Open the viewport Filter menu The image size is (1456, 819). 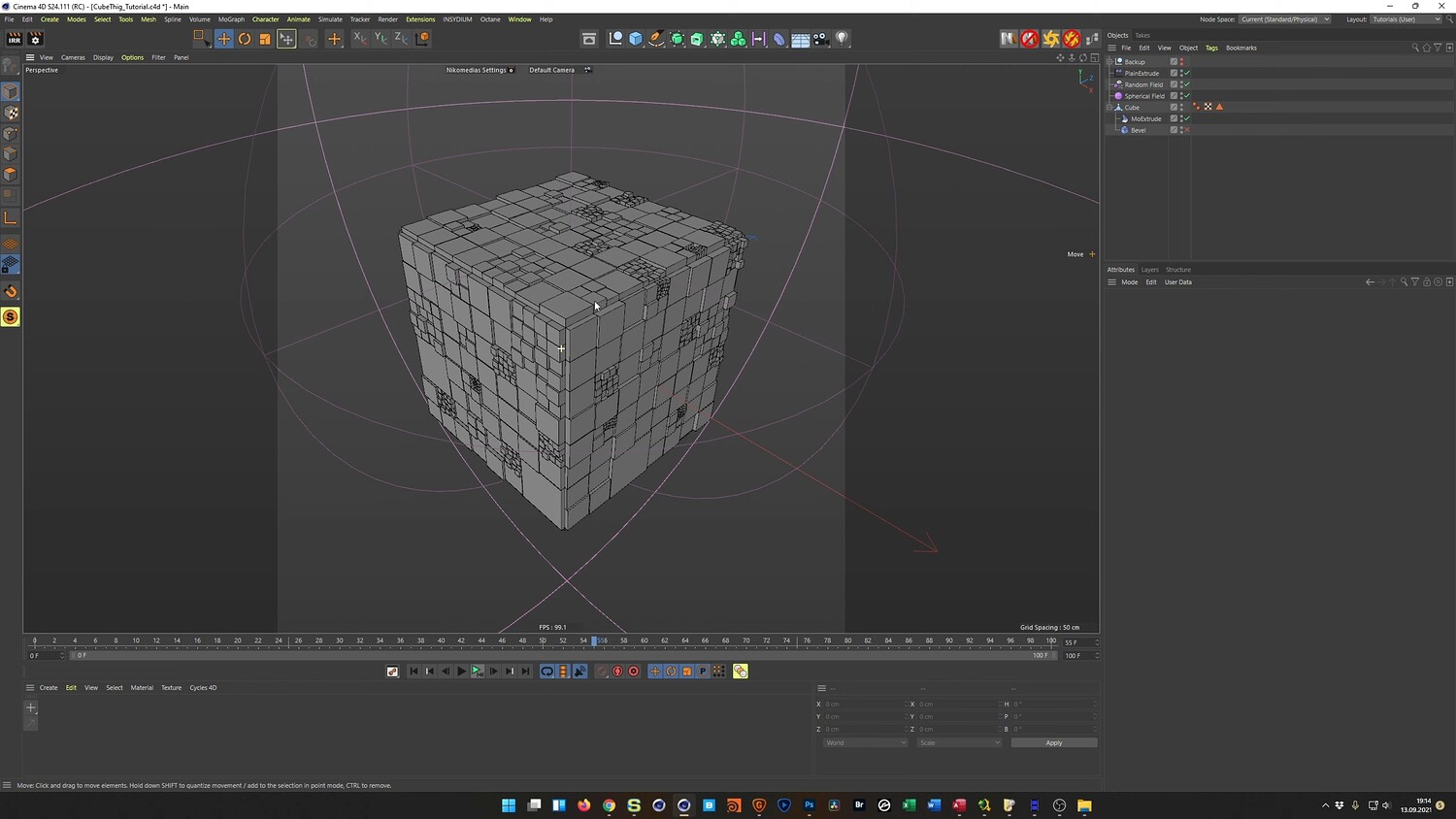tap(158, 57)
